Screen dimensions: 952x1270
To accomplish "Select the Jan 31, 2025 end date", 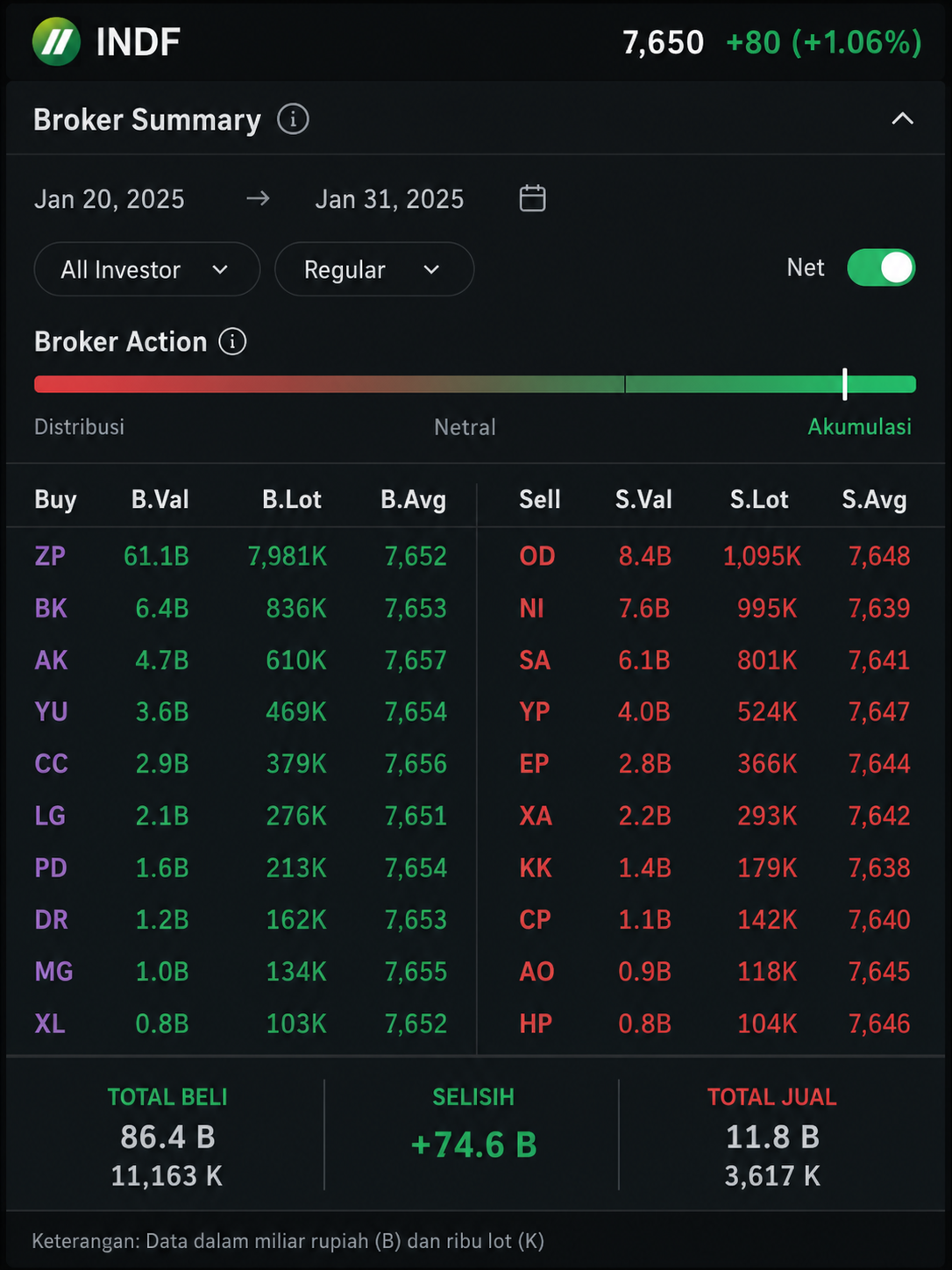I will (389, 199).
